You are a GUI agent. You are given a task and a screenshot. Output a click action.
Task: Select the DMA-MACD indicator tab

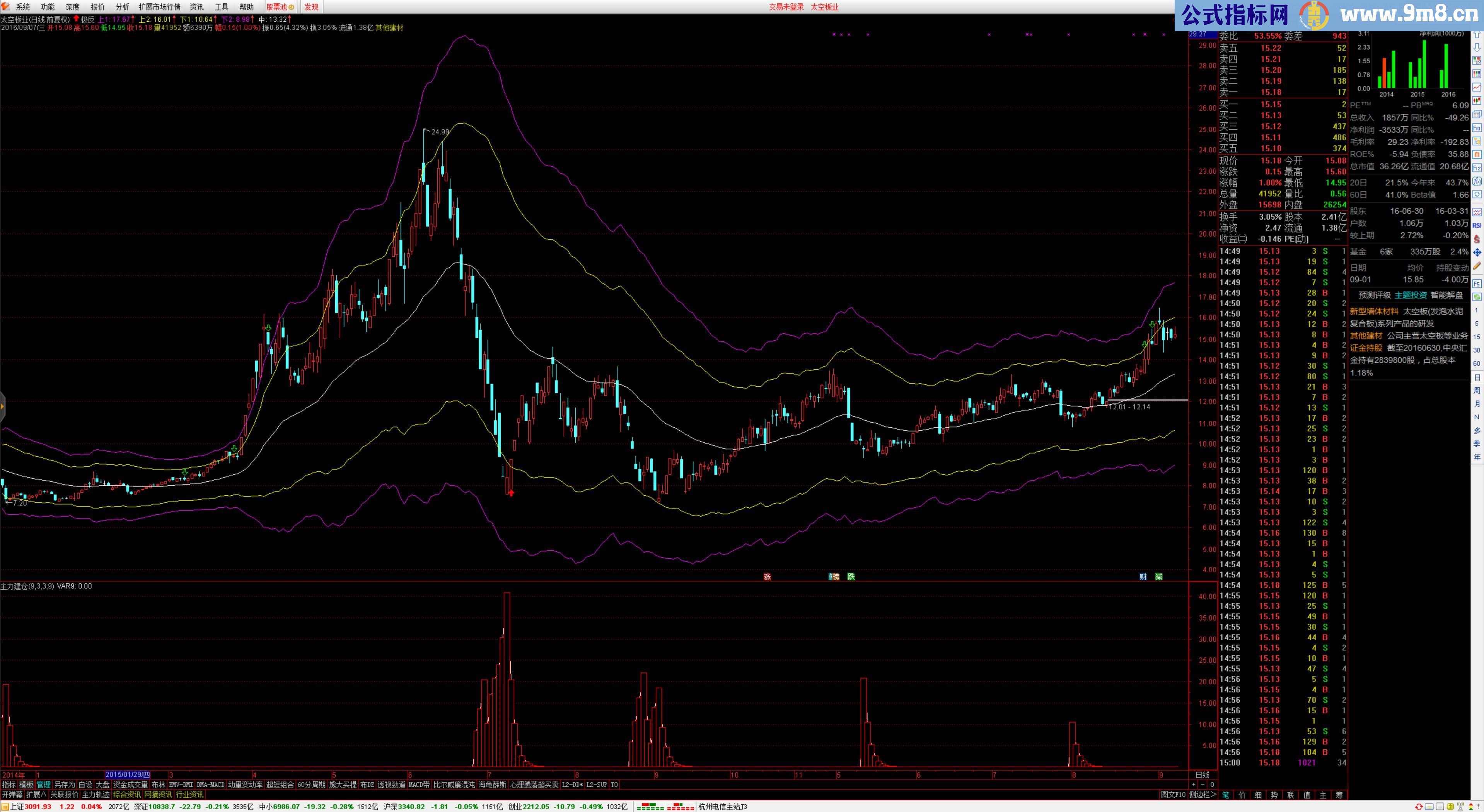pyautogui.click(x=210, y=784)
